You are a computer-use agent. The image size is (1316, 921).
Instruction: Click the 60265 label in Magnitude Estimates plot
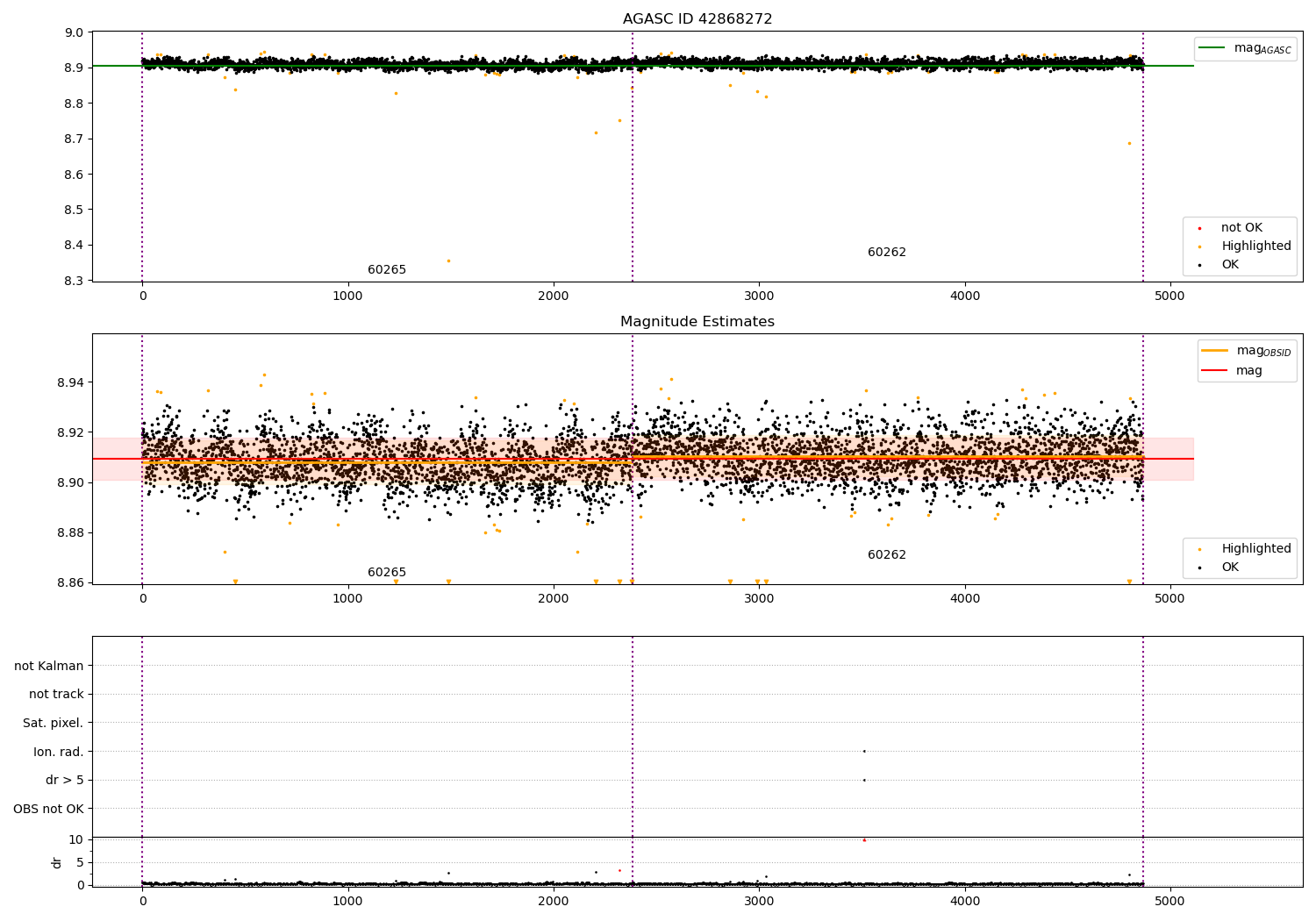tap(387, 573)
